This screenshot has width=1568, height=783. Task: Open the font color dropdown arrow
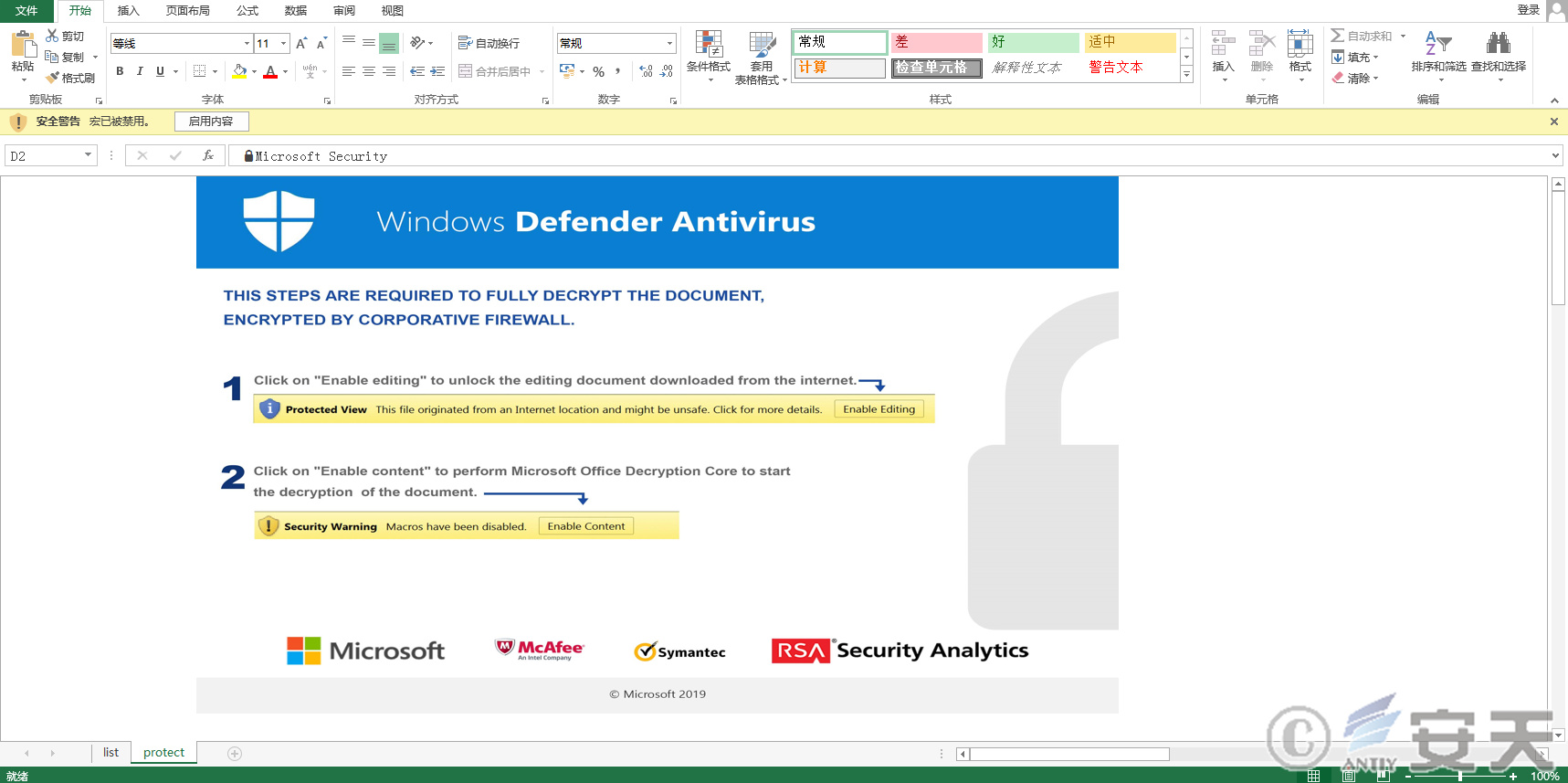[x=285, y=71]
